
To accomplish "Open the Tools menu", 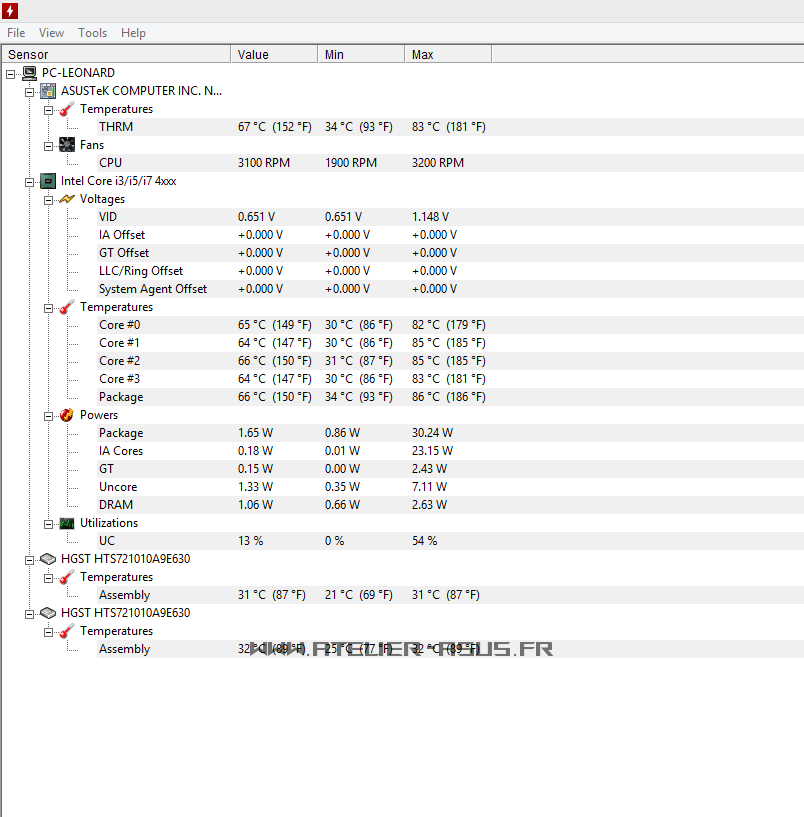I will [92, 33].
